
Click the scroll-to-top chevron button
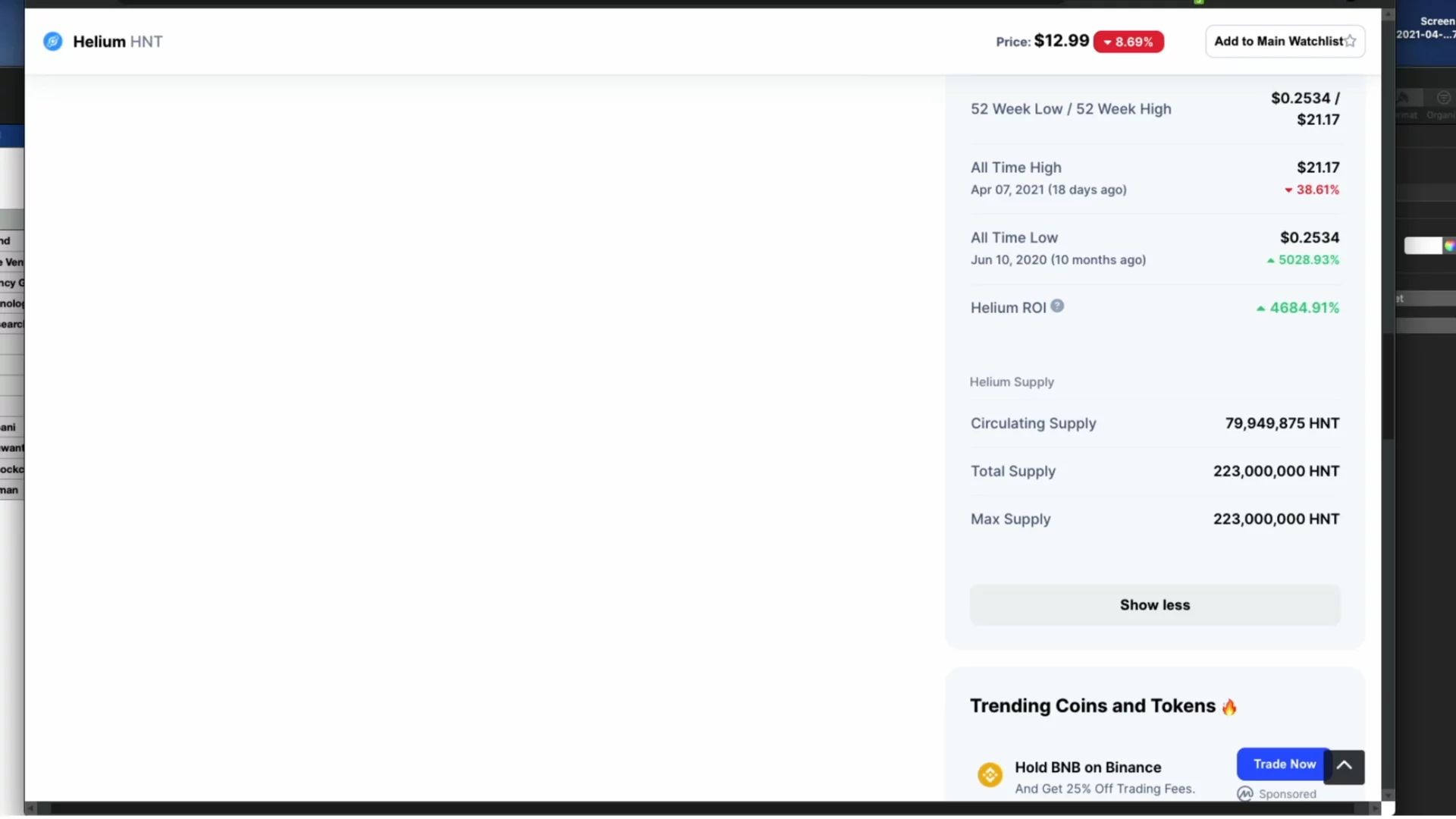point(1344,766)
